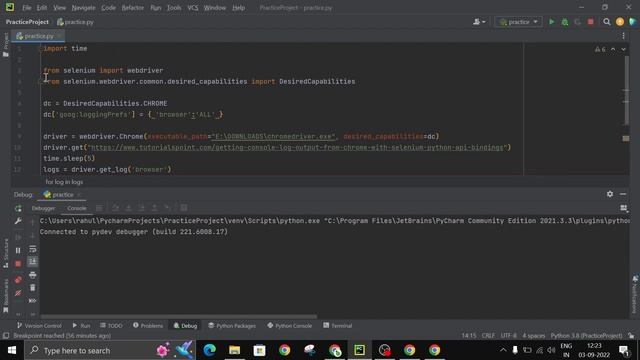
Task: Open Bookmarks tool window sidebar button
Action: pyautogui.click(x=6, y=296)
